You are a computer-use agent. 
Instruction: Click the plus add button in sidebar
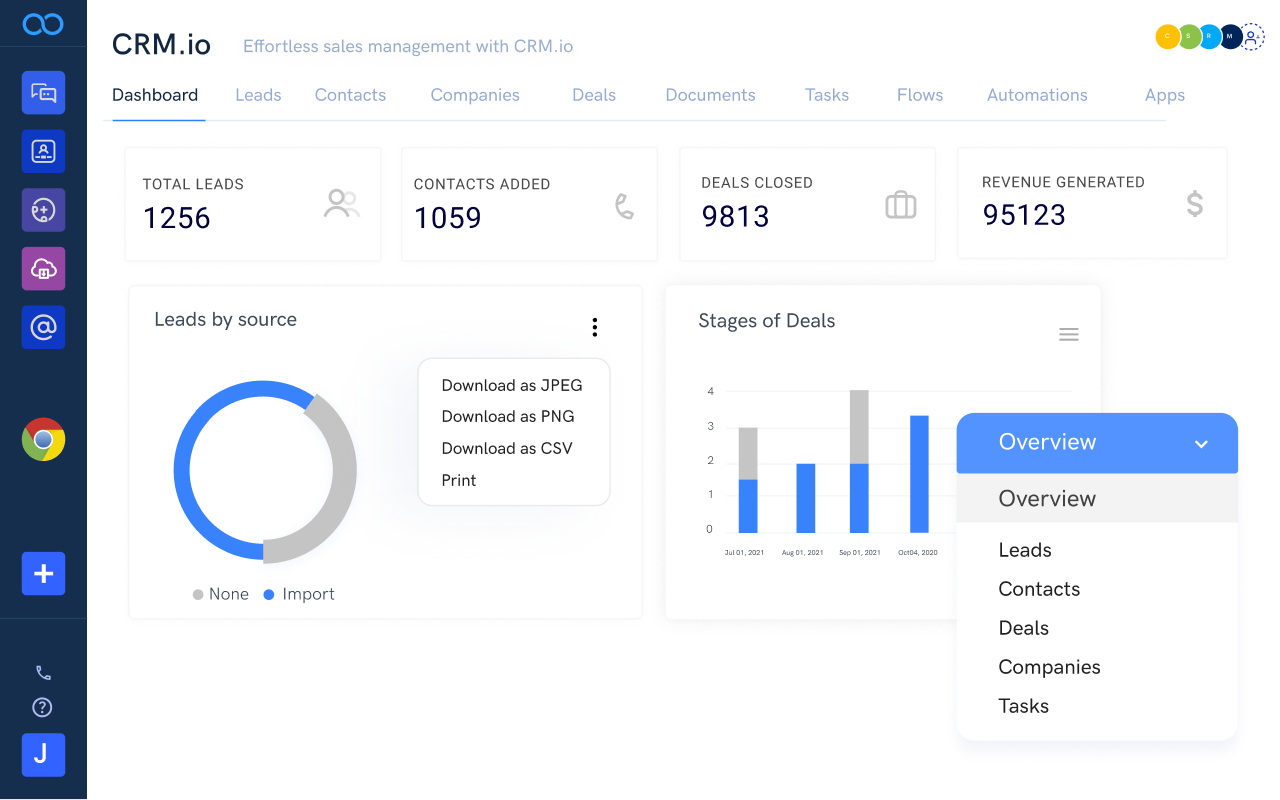click(43, 574)
